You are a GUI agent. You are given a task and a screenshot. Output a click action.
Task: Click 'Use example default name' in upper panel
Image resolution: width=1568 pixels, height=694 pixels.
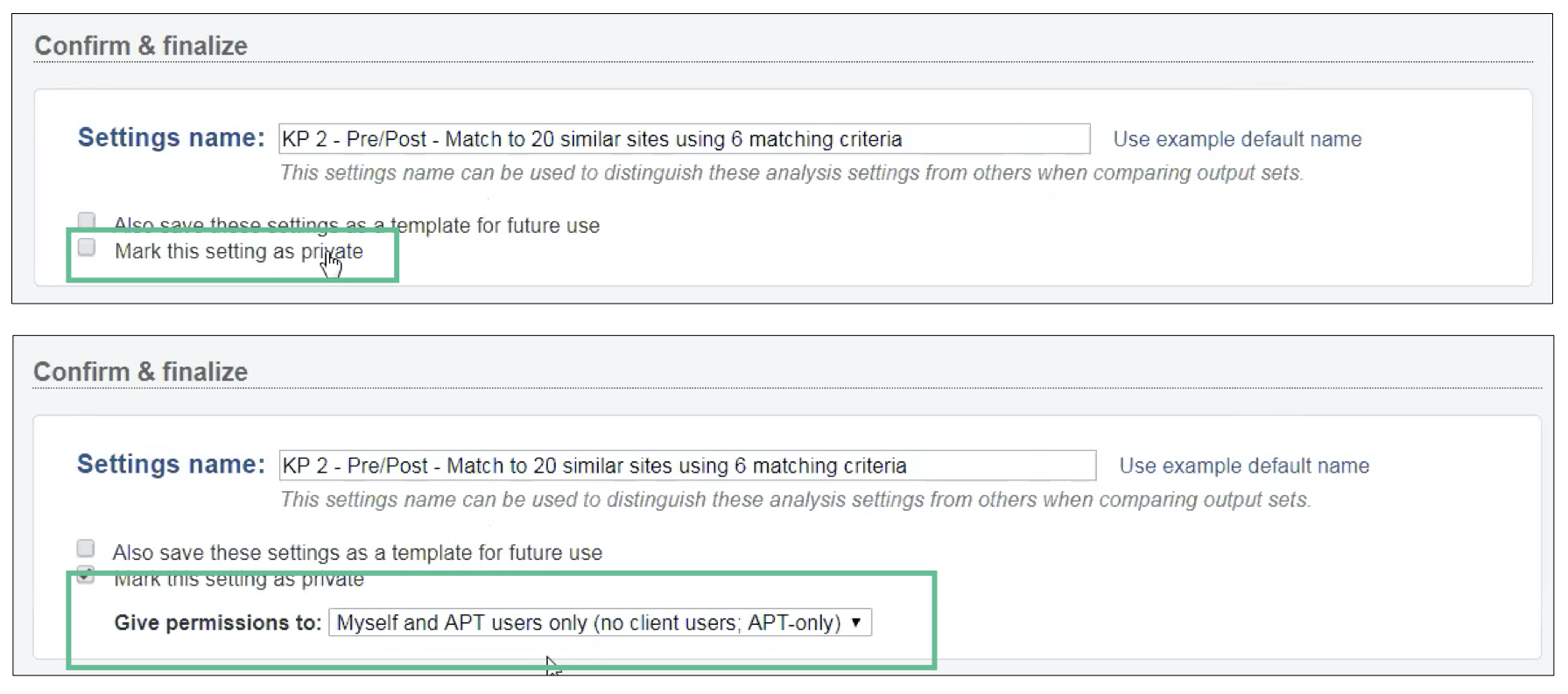(1237, 139)
